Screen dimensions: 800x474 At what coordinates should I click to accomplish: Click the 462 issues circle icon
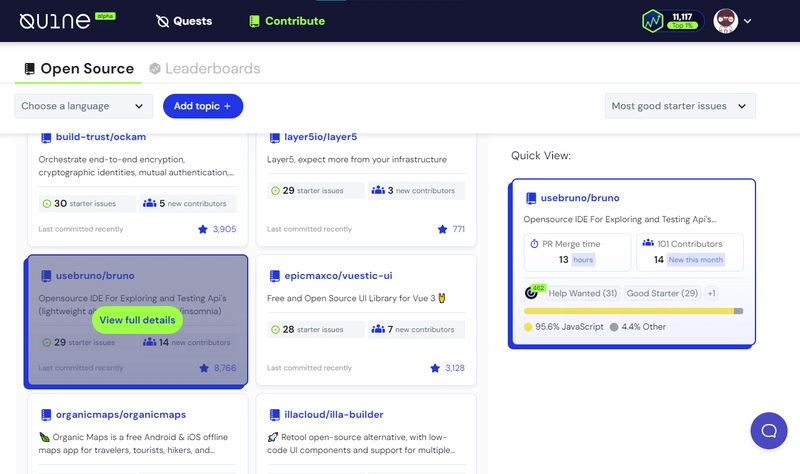tap(533, 292)
